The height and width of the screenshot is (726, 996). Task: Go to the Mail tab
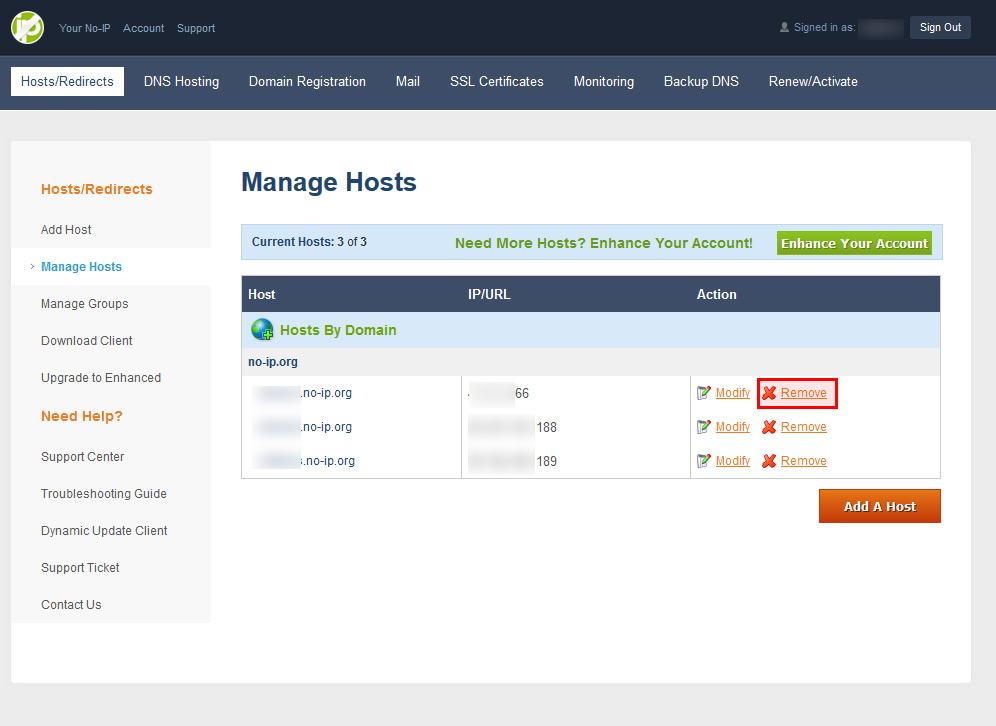pos(408,81)
